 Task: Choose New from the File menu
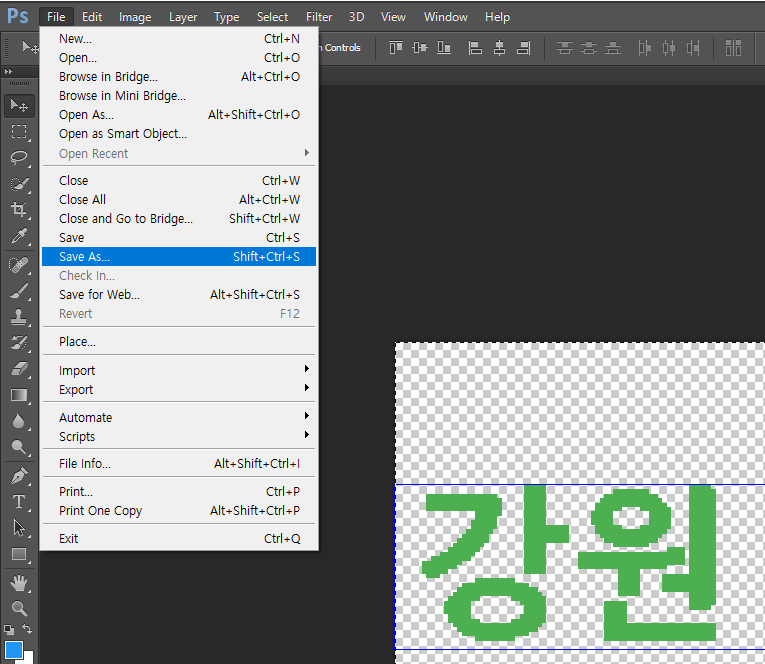(x=179, y=39)
